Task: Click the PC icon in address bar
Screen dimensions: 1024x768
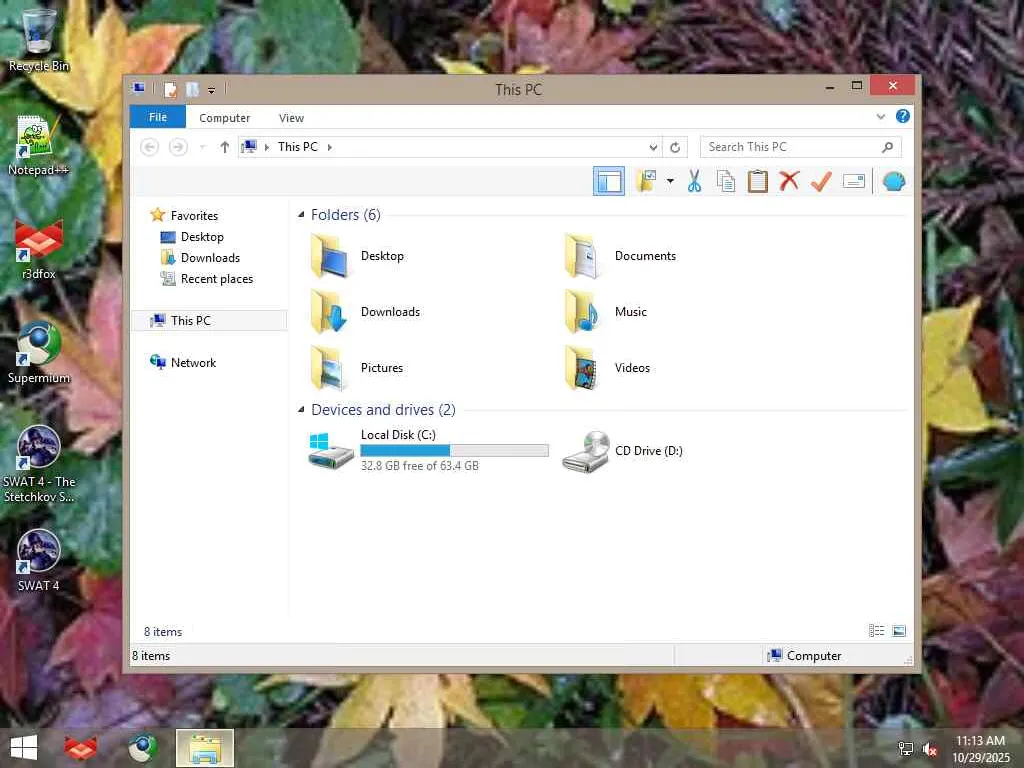Action: pos(249,146)
